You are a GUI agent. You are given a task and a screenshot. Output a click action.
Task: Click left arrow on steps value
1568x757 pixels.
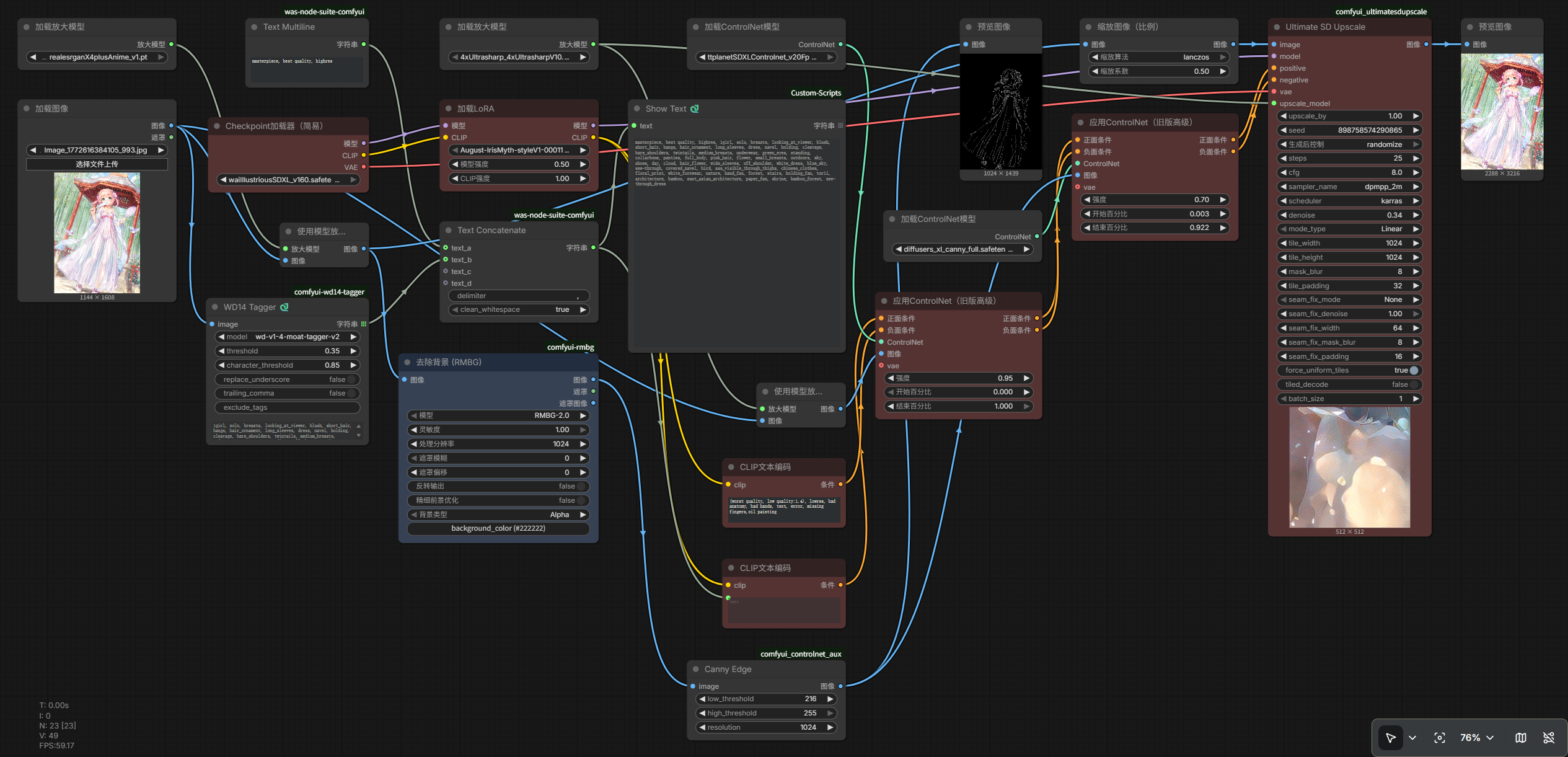[x=1283, y=158]
